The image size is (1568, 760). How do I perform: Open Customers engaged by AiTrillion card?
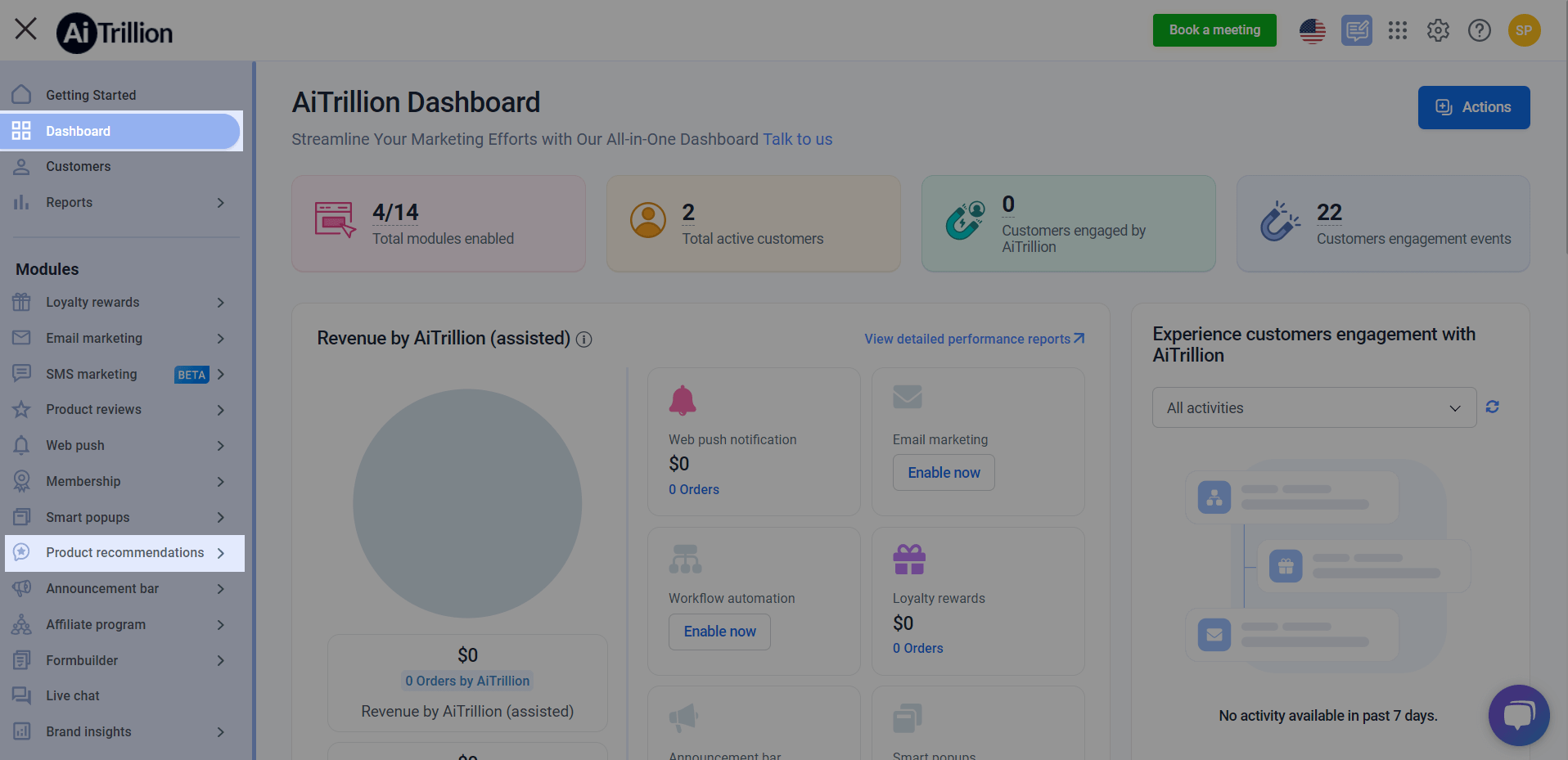click(1068, 223)
